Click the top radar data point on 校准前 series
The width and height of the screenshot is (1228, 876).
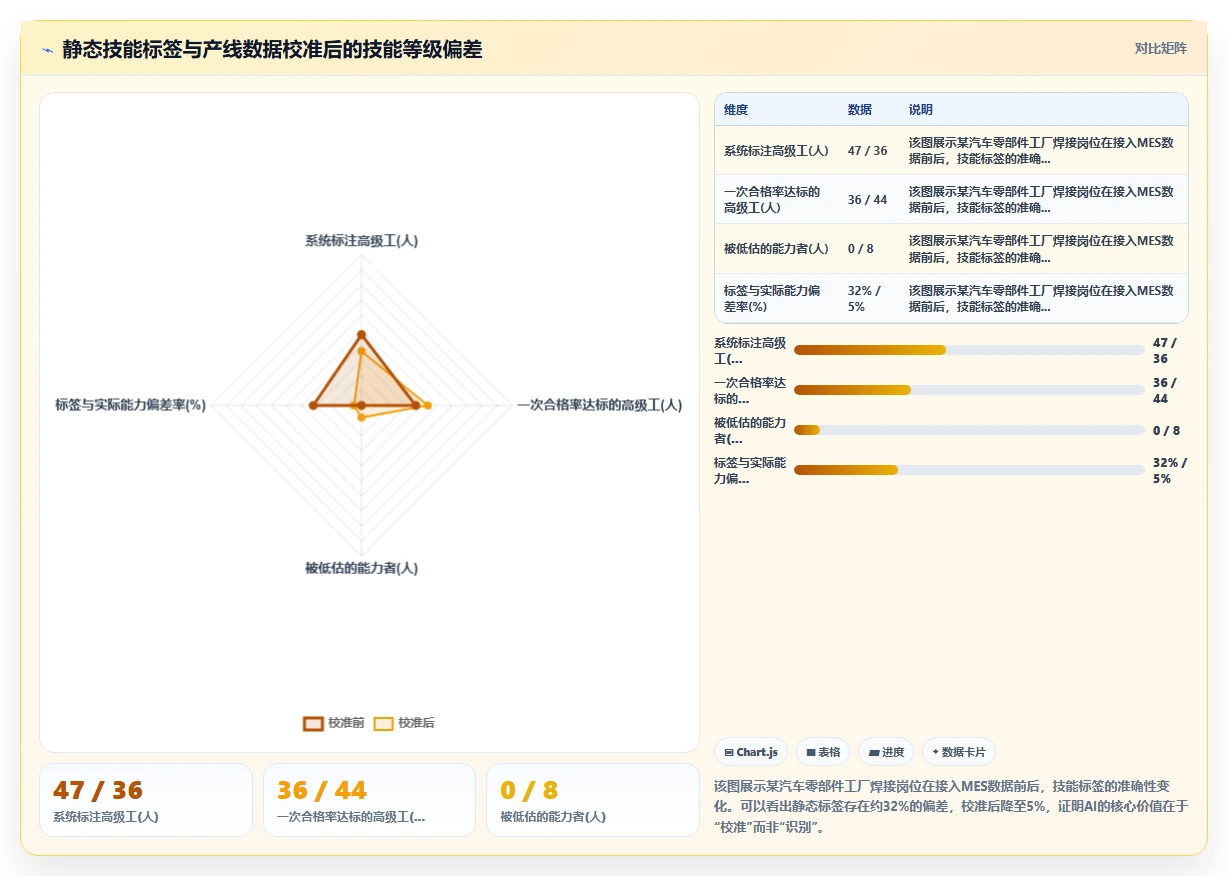coord(361,334)
